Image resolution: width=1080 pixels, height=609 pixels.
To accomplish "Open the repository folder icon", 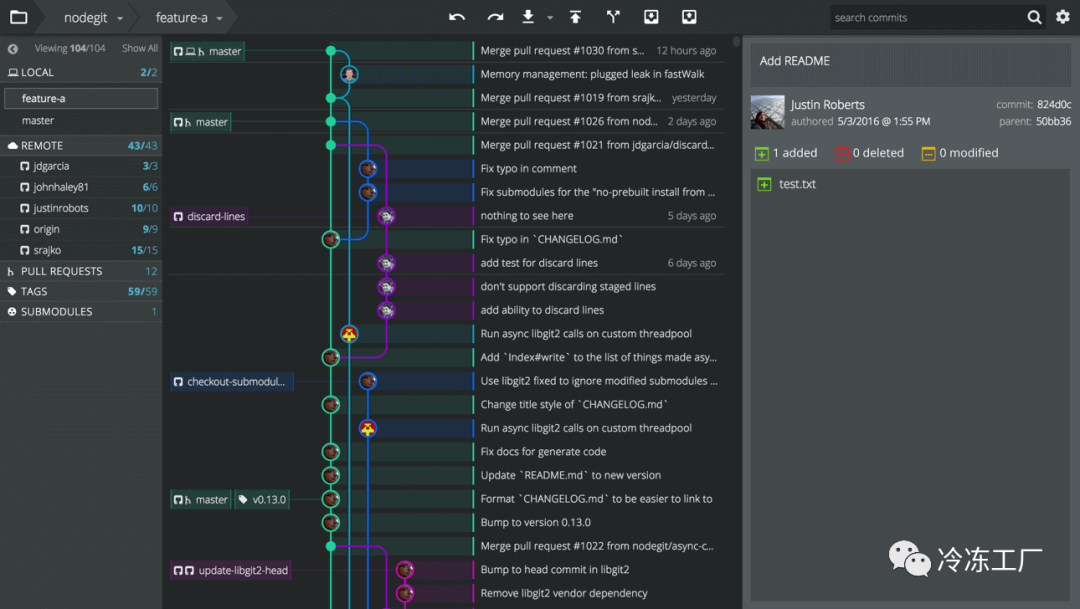I will 18,17.
